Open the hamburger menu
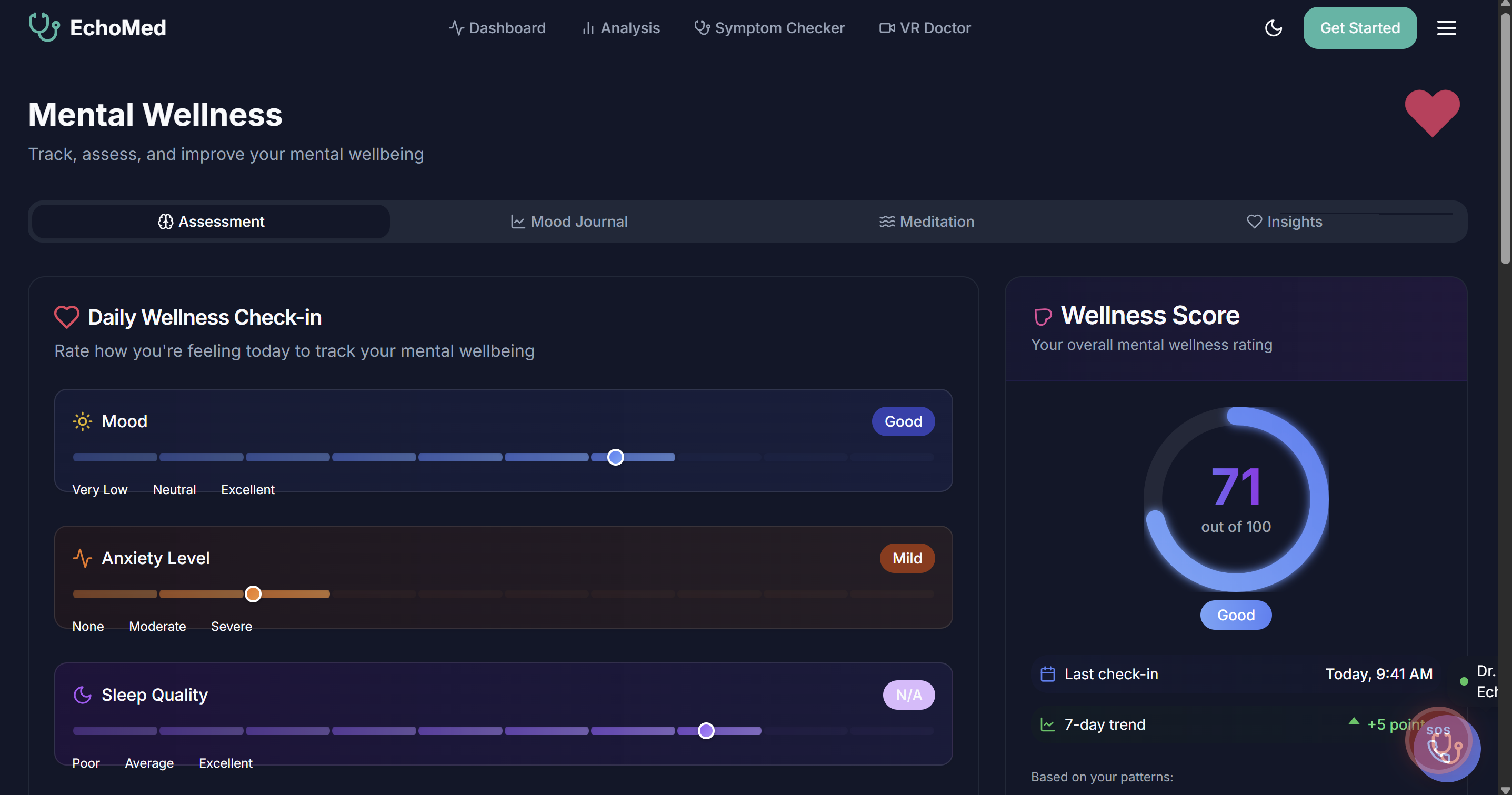Screen dimensions: 1512x795 (1446, 27)
